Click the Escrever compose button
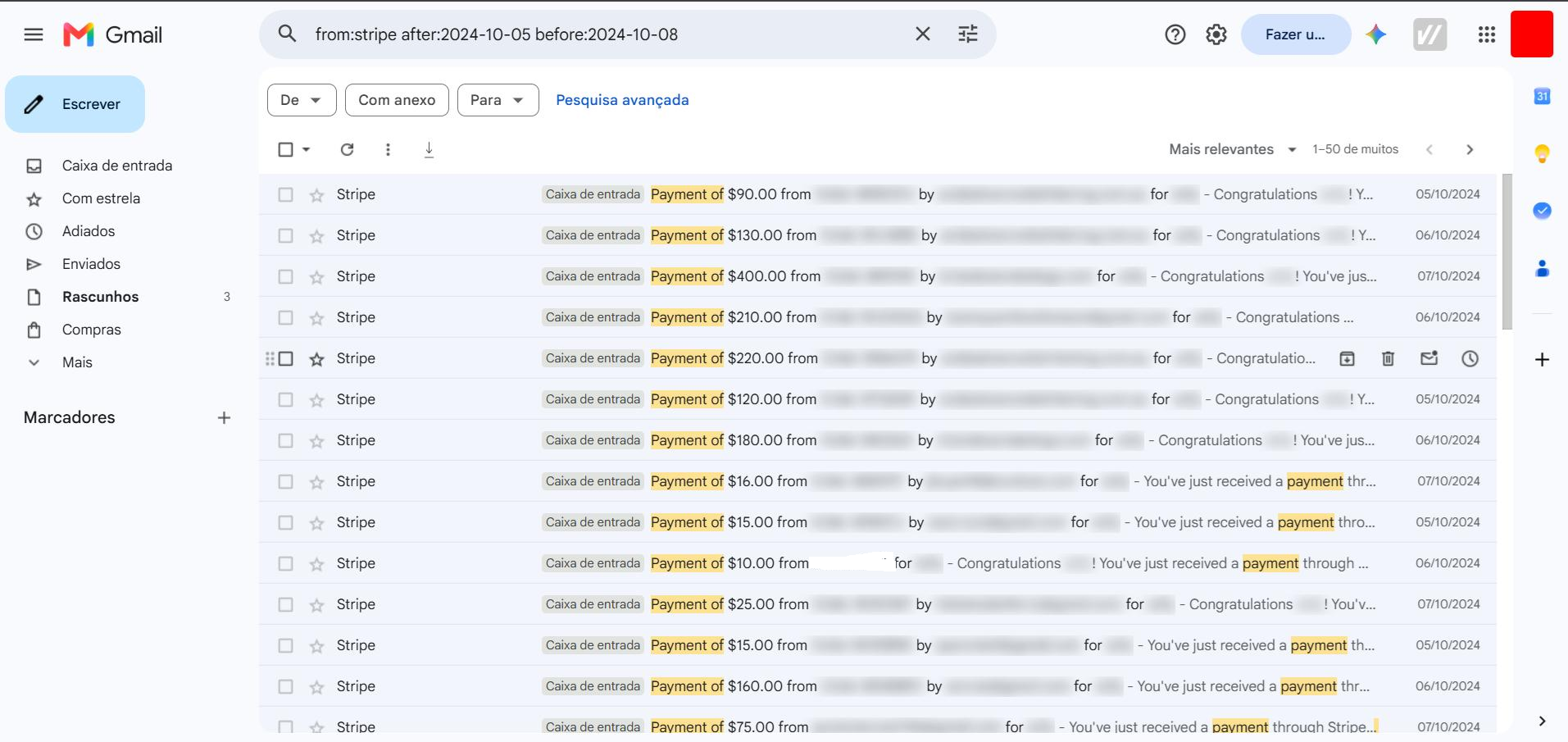The width and height of the screenshot is (1568, 742). pyautogui.click(x=75, y=104)
